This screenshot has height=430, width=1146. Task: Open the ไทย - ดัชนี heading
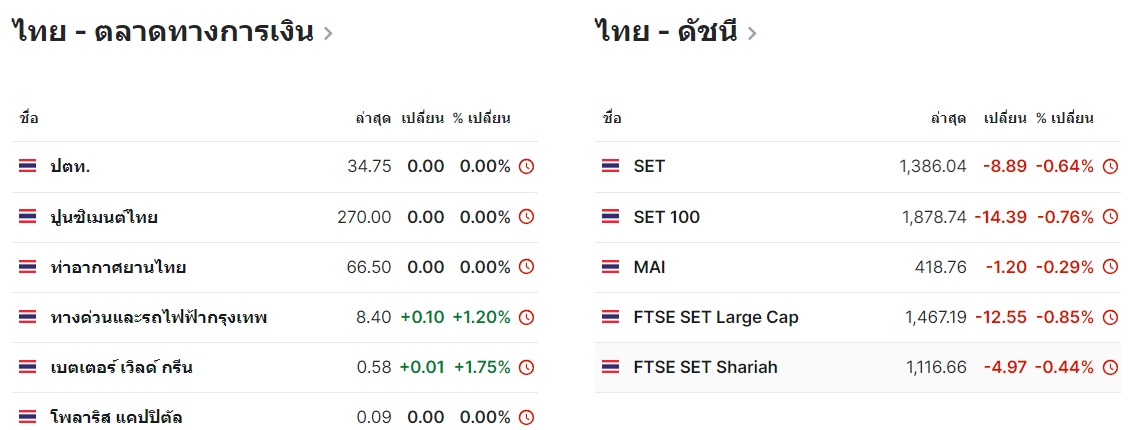(x=667, y=32)
